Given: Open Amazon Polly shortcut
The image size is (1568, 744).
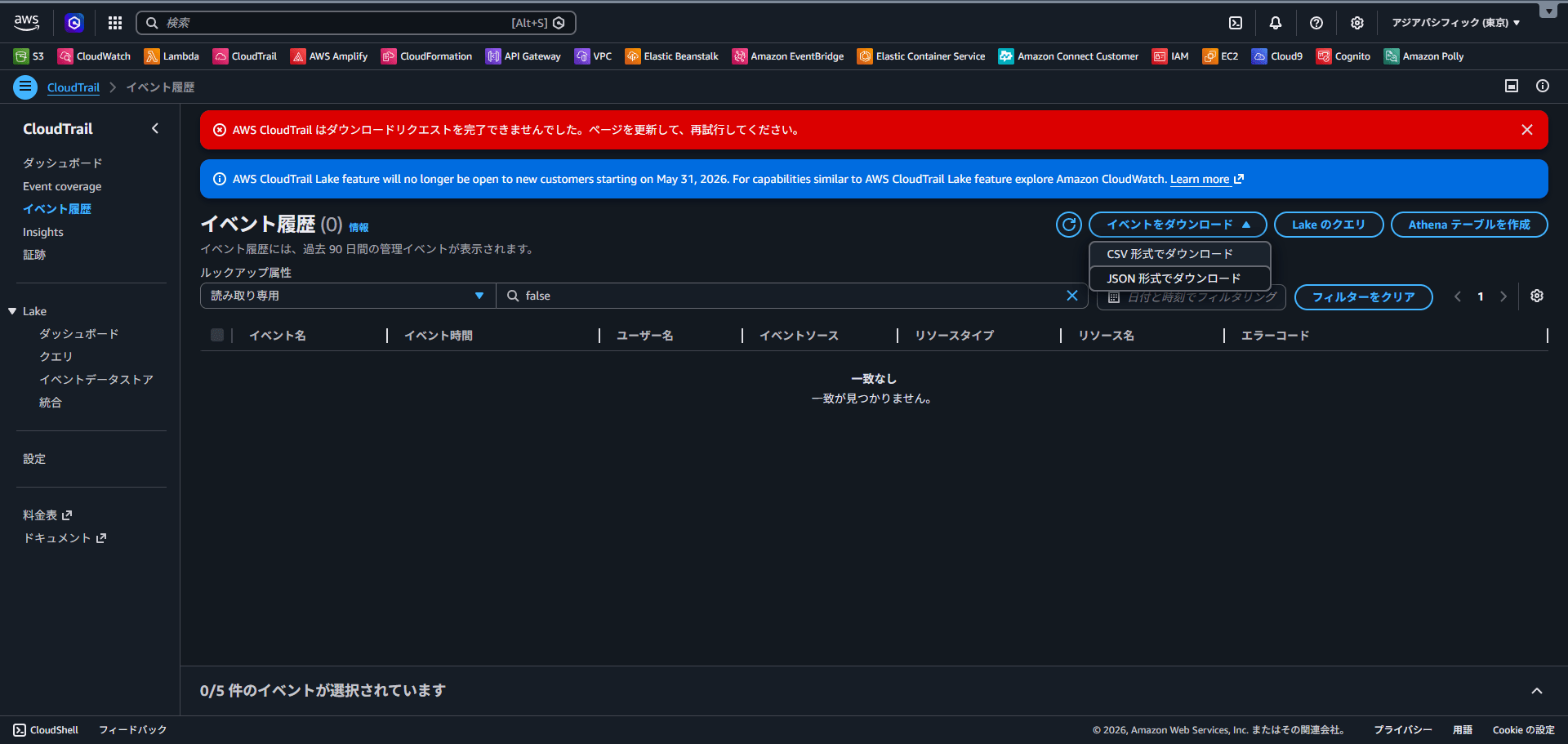Looking at the screenshot, I should [1423, 56].
